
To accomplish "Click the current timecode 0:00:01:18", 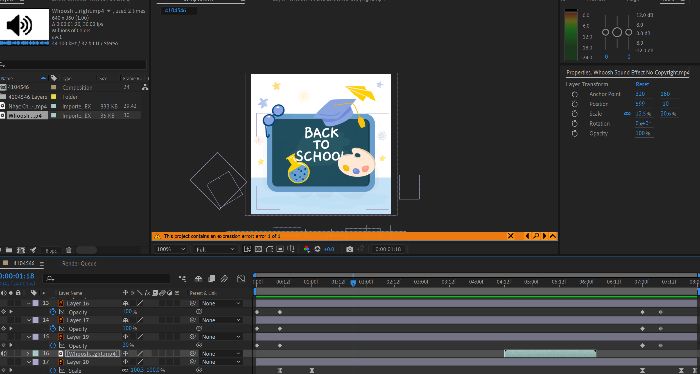I will 17,276.
